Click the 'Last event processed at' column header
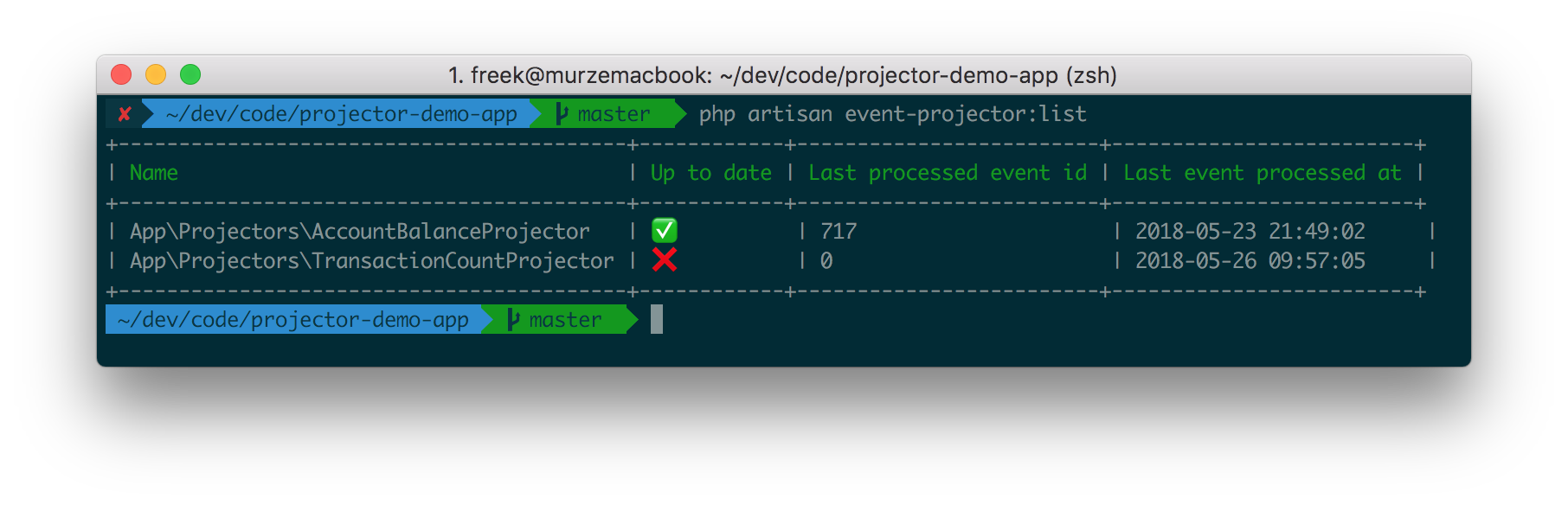The height and width of the screenshot is (505, 1568). 1262,173
